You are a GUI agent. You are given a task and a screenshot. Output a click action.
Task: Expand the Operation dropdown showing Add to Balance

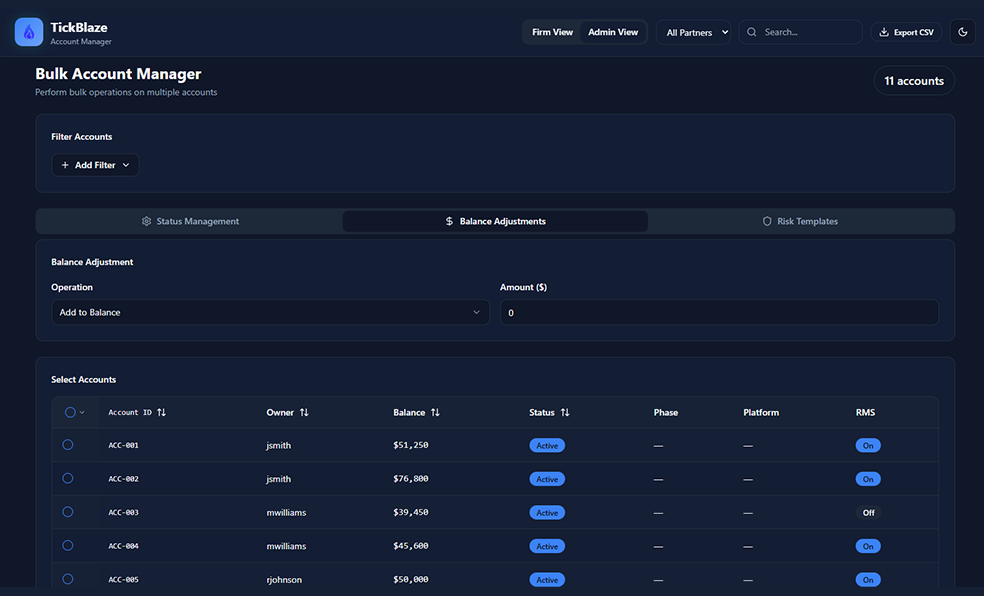point(270,312)
